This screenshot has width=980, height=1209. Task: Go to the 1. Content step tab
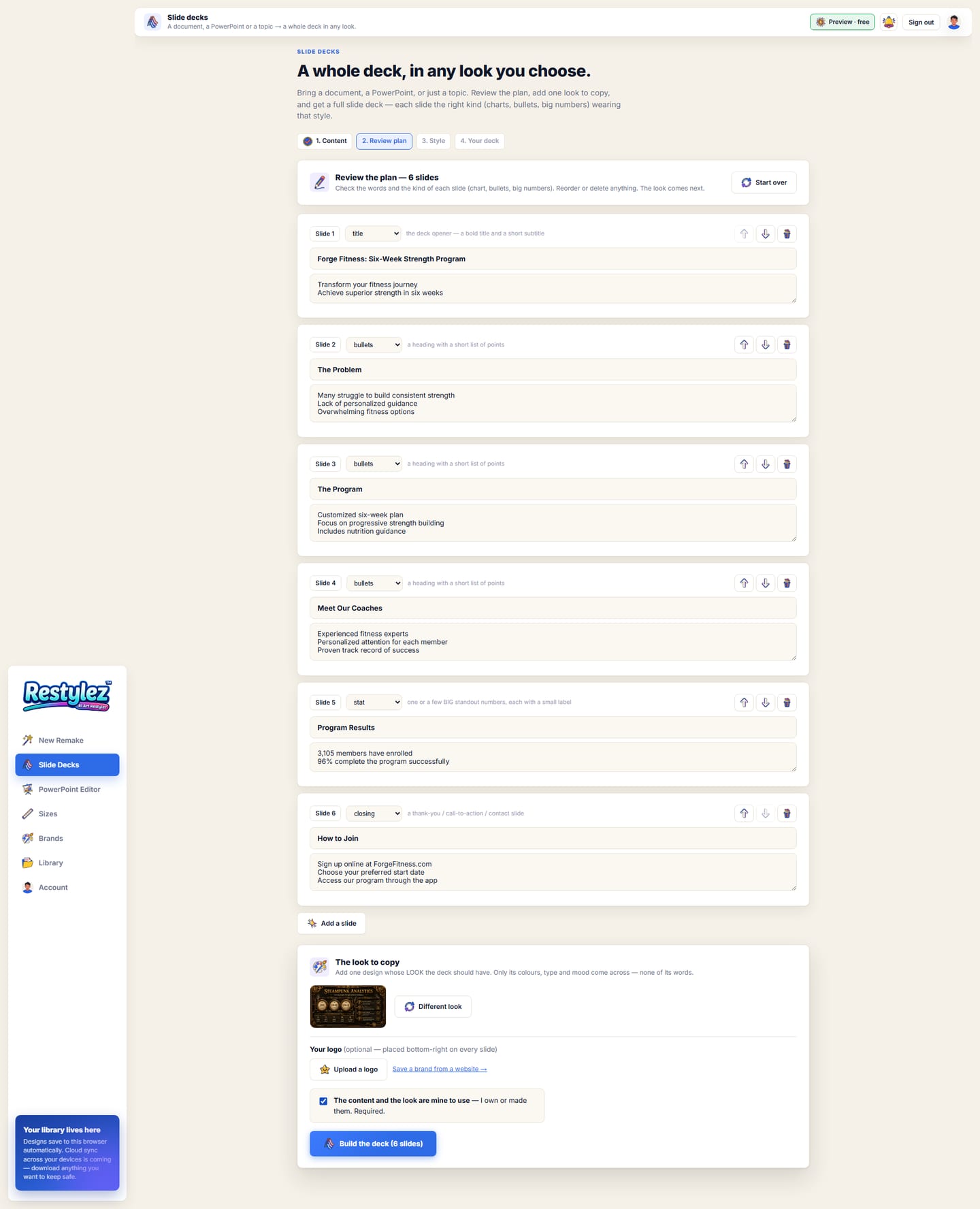click(x=325, y=141)
